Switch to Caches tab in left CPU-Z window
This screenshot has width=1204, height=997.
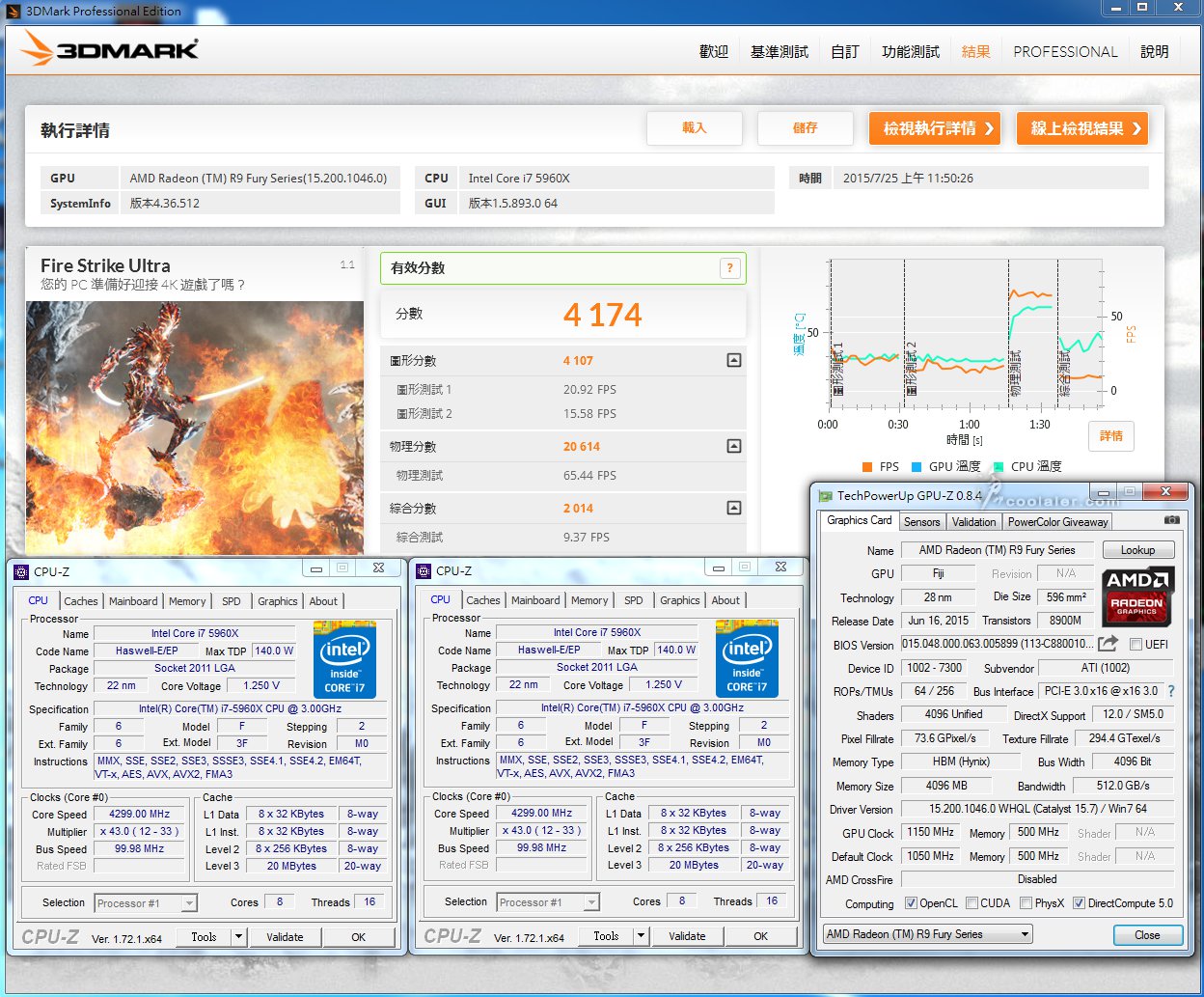81,601
